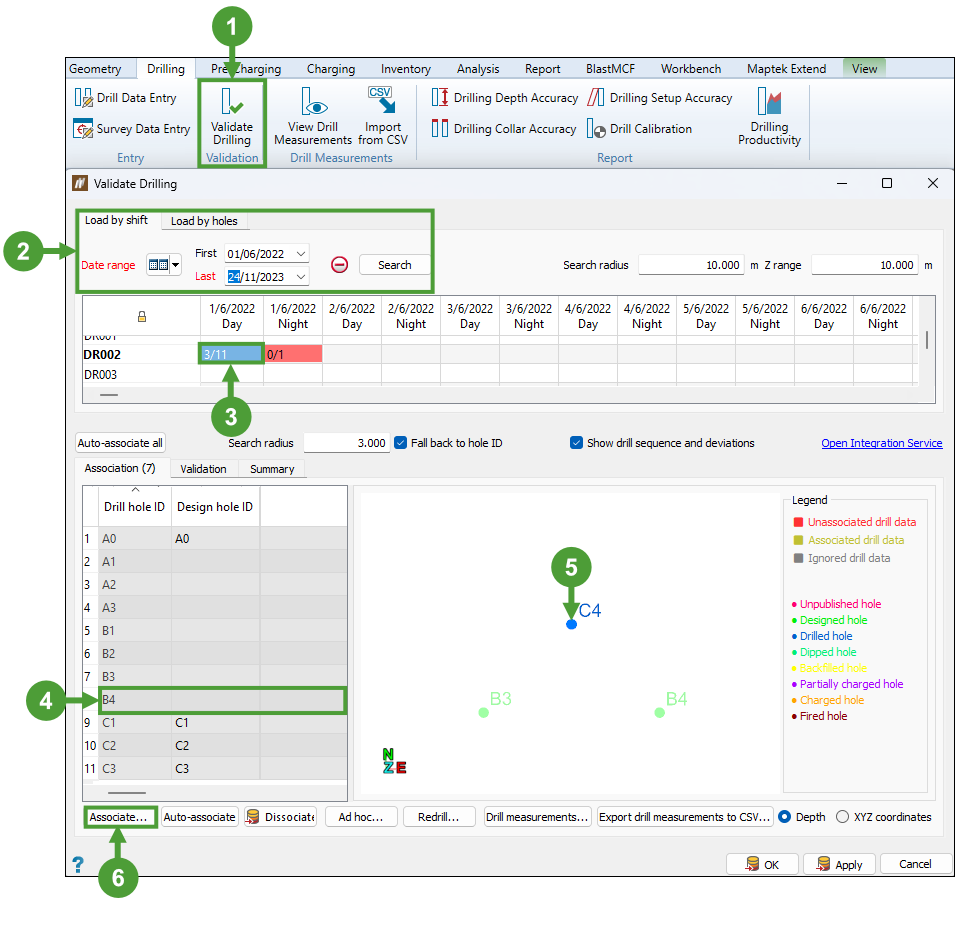Click the Redrill… button
This screenshot has height=926, width=955.
point(439,817)
